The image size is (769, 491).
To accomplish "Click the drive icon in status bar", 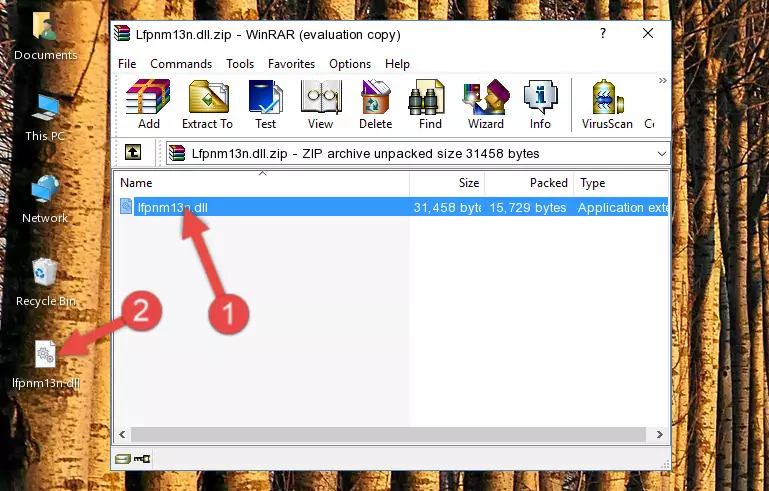I will tap(123, 459).
